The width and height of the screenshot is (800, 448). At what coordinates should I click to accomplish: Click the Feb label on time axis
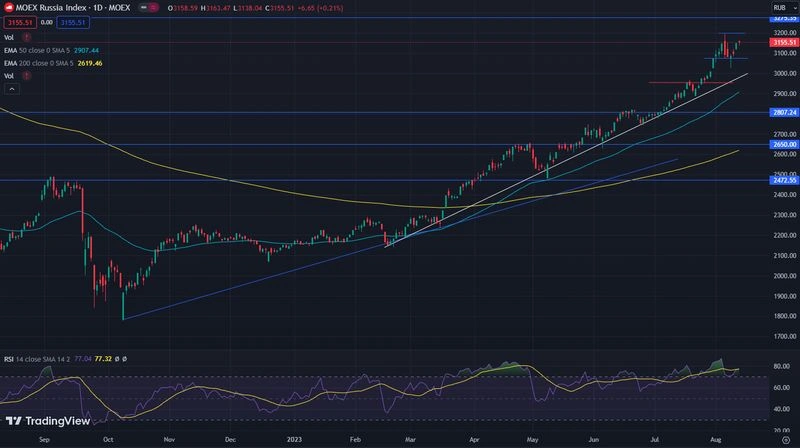[355, 440]
